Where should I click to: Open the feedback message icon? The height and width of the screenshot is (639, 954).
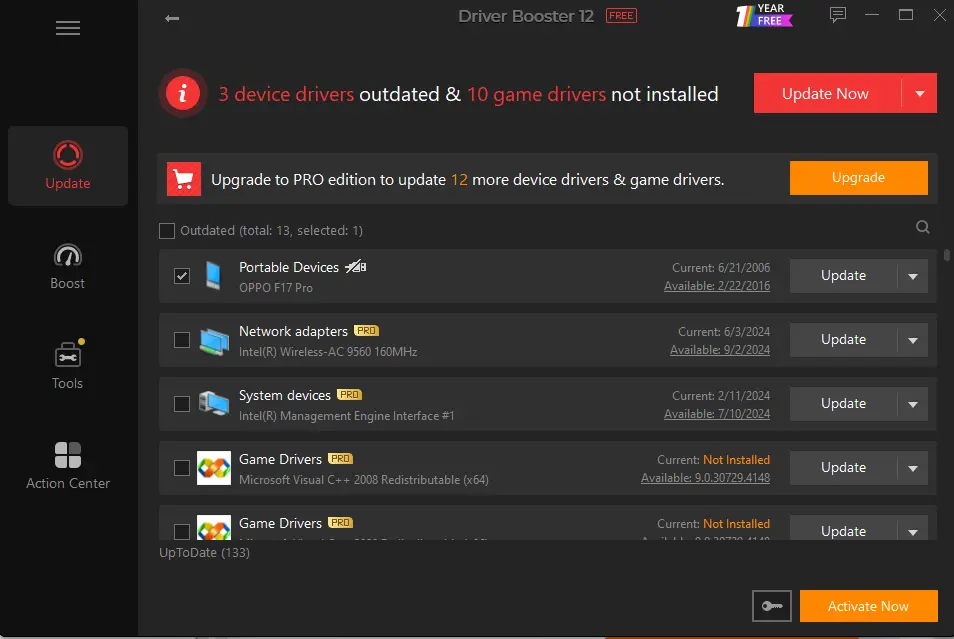837,15
